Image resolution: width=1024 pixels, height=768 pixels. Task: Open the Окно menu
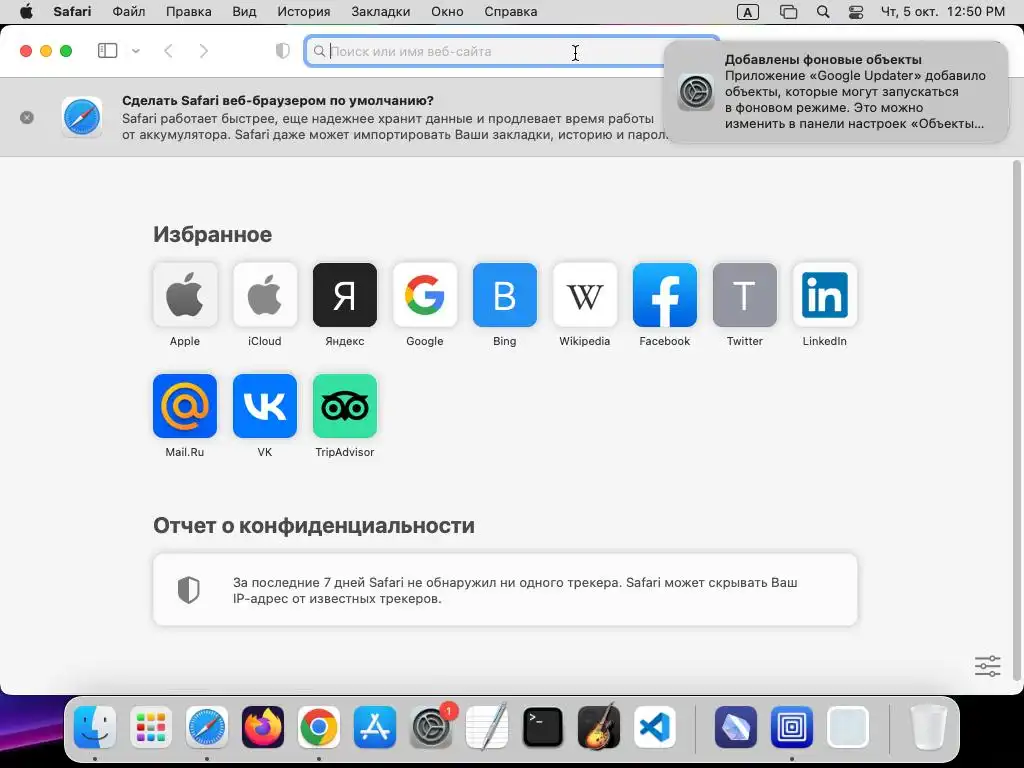447,12
